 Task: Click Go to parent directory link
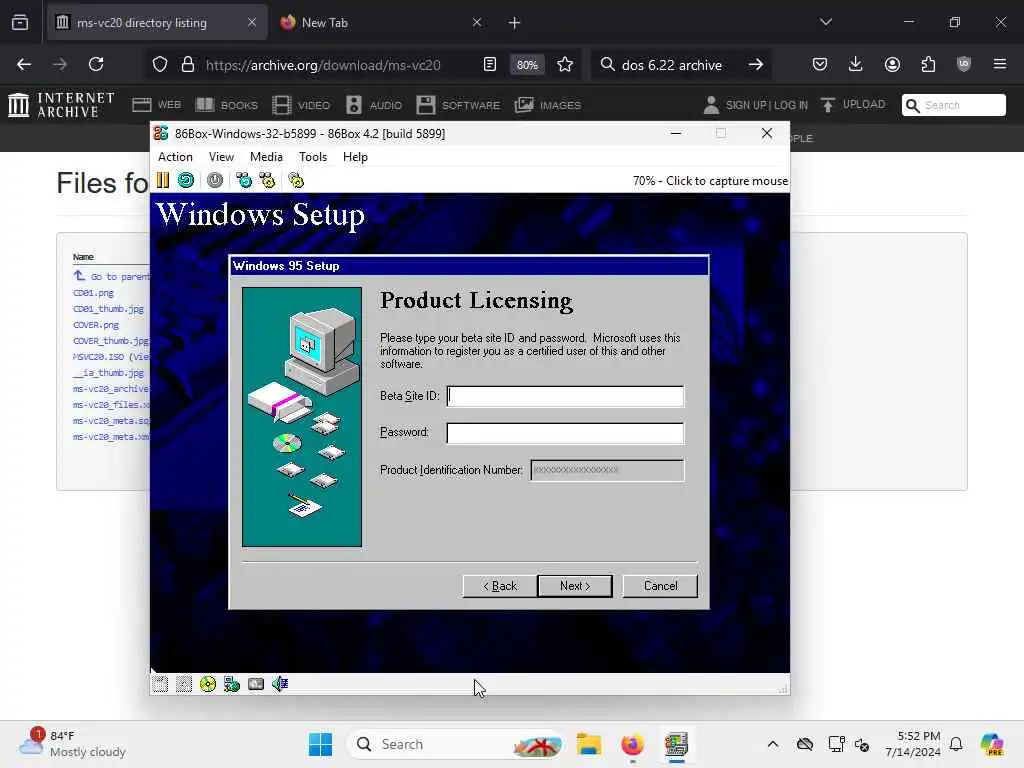[x=112, y=276]
